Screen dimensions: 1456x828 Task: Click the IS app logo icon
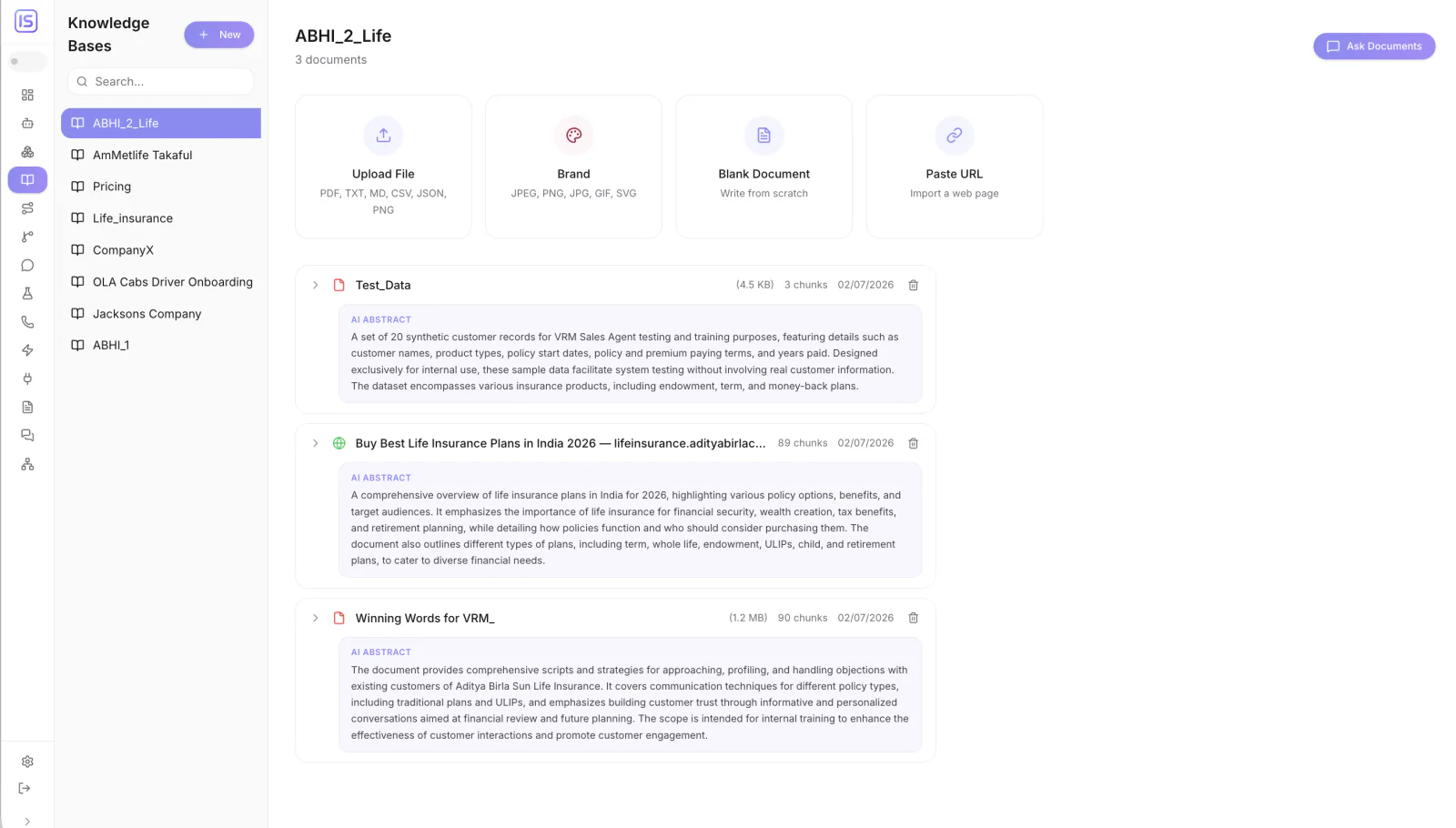[x=26, y=21]
